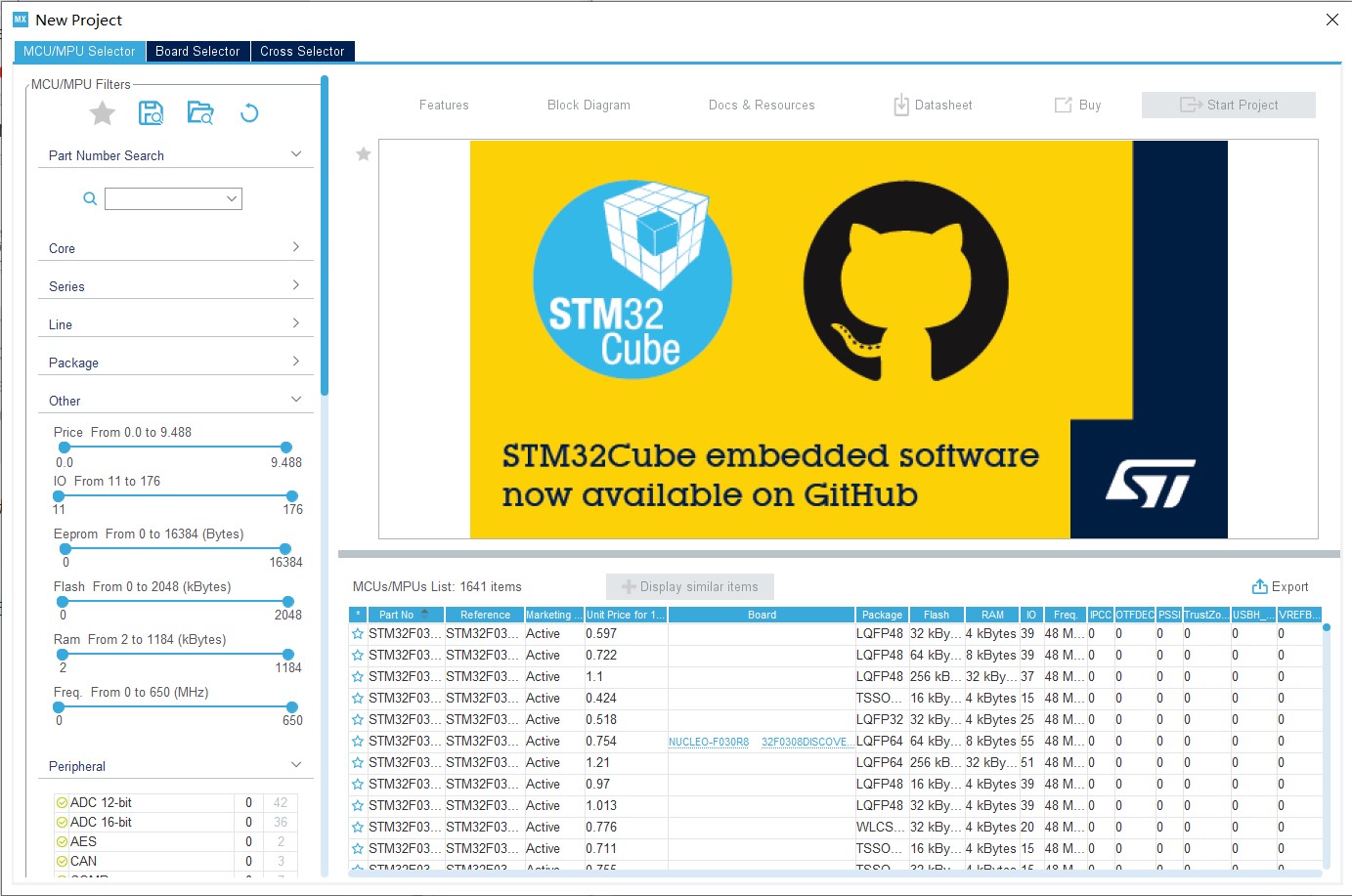The height and width of the screenshot is (896, 1352).
Task: Open the NUCLEO-F030R8 board link
Action: pyautogui.click(x=709, y=743)
